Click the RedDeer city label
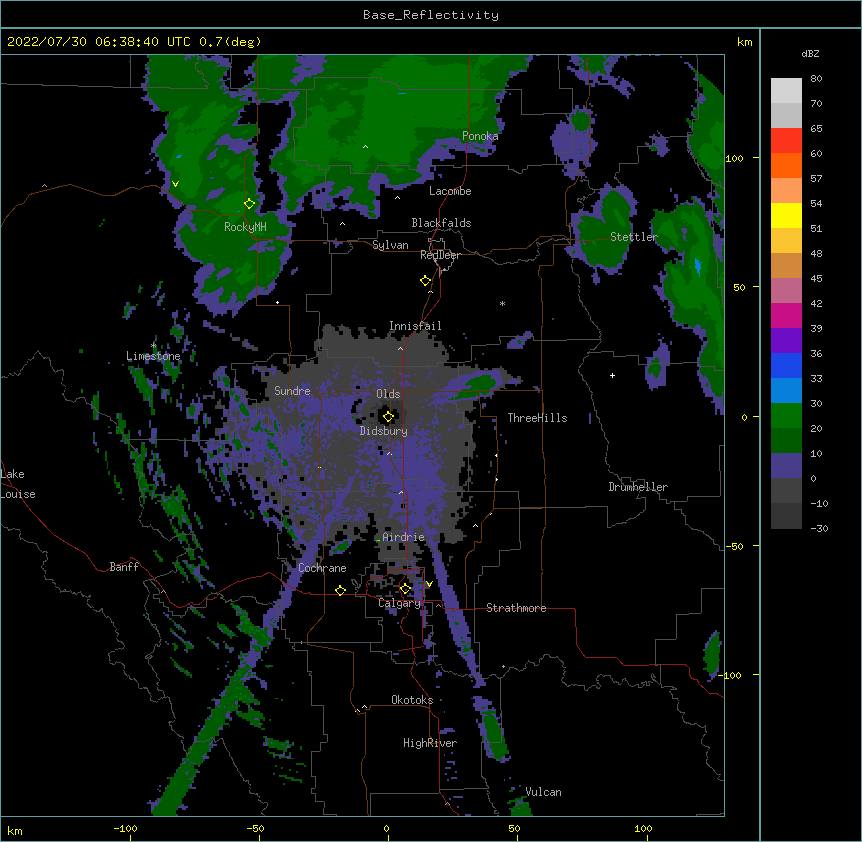The height and width of the screenshot is (842, 862). tap(440, 255)
